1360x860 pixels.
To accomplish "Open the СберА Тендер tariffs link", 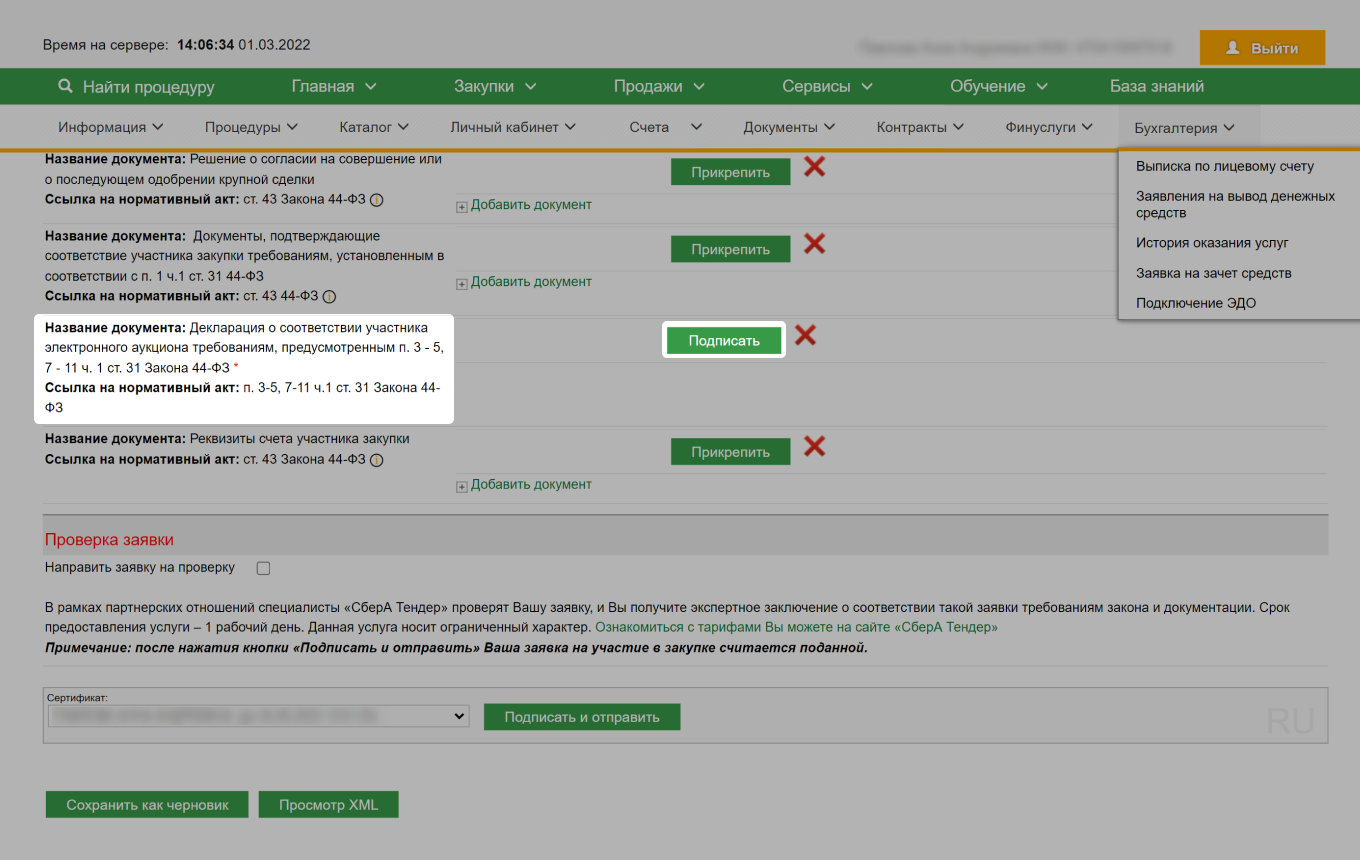I will tap(796, 628).
